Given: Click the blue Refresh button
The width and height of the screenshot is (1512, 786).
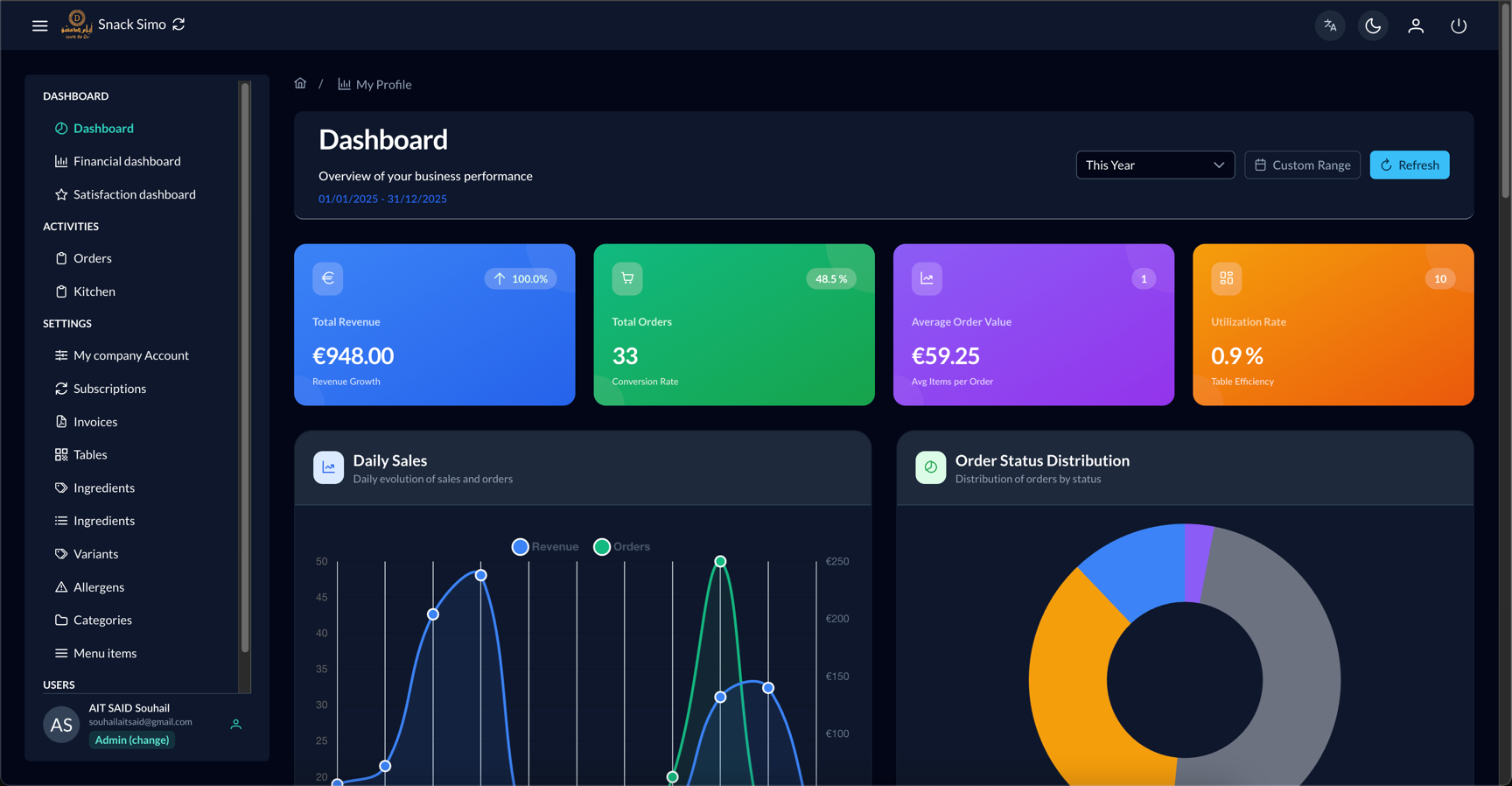Looking at the screenshot, I should tap(1410, 165).
